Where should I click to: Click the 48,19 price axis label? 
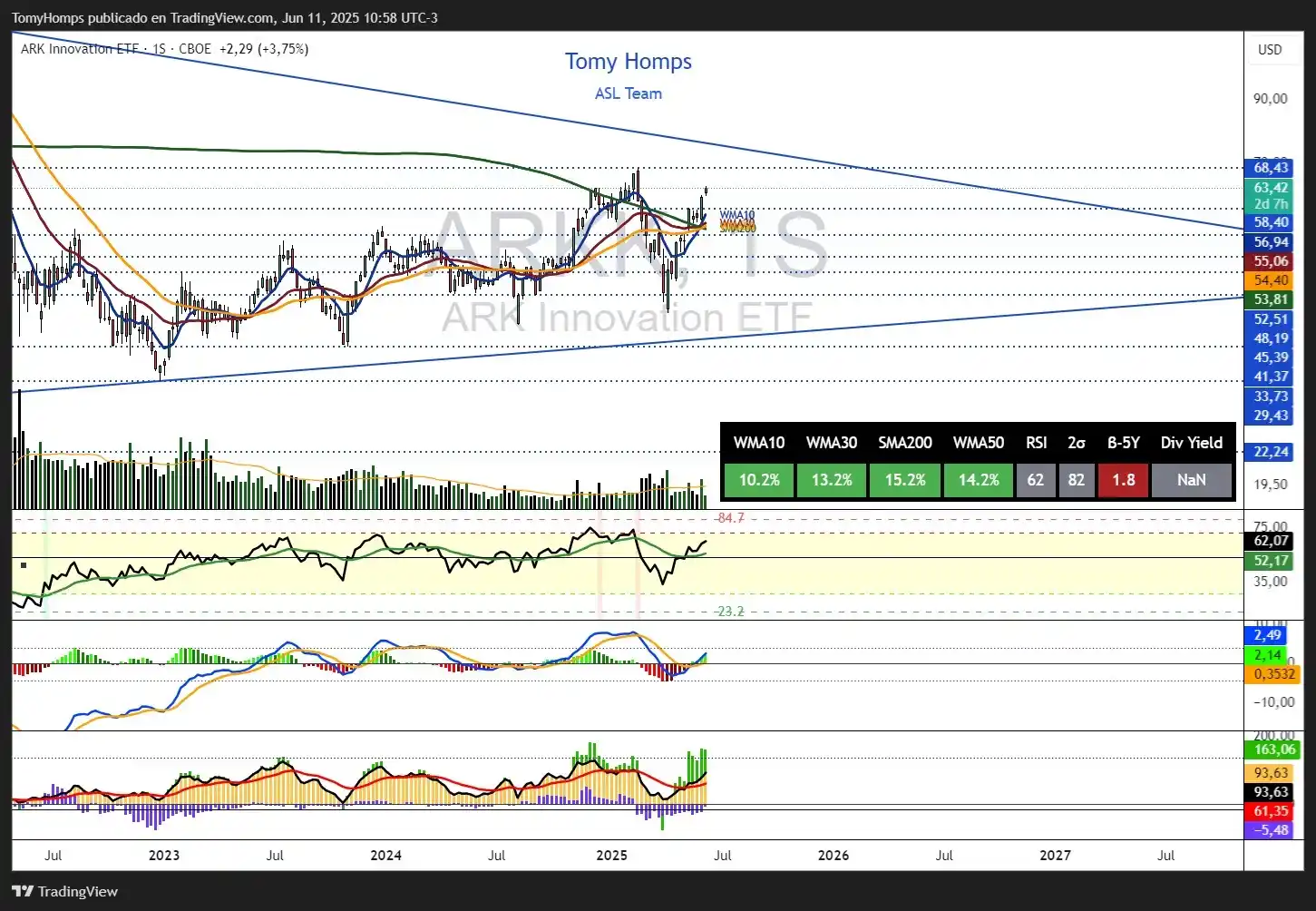1271,338
